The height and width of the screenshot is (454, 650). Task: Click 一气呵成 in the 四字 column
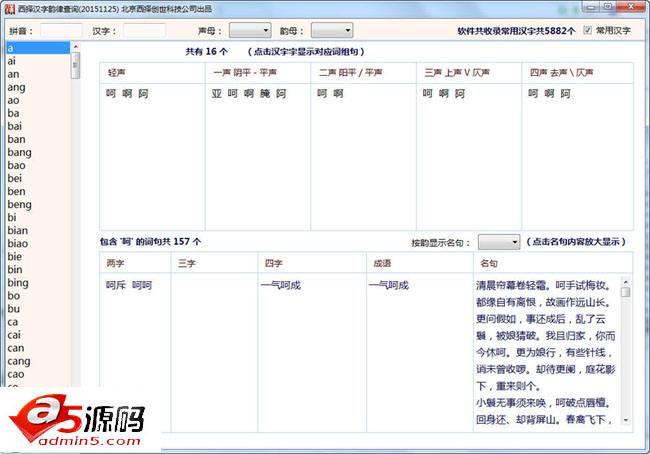coord(281,285)
